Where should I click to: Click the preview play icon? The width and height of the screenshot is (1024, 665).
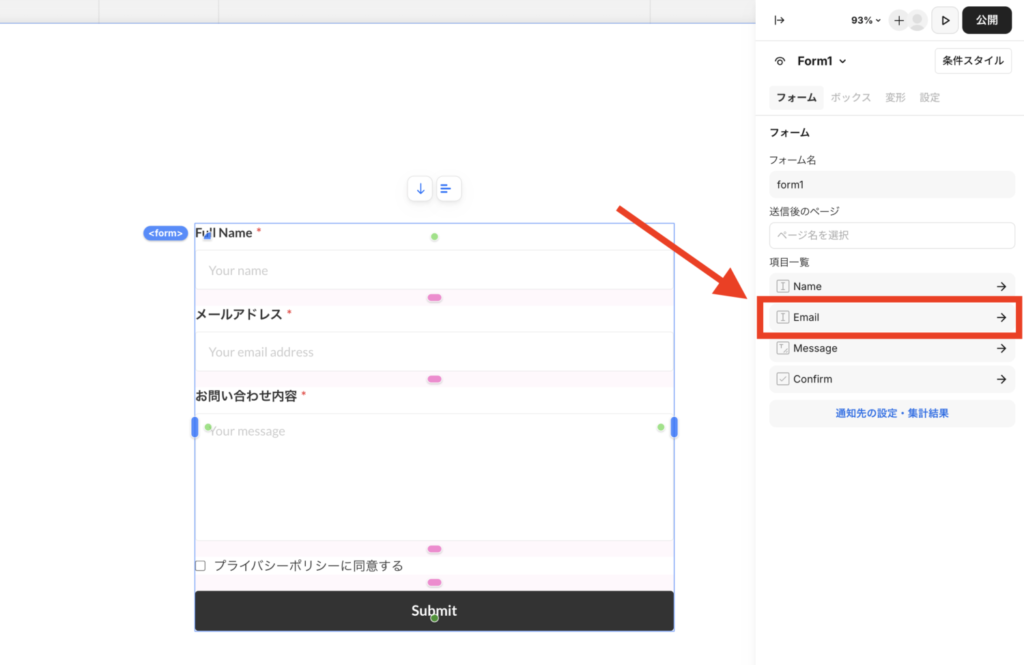click(x=944, y=20)
